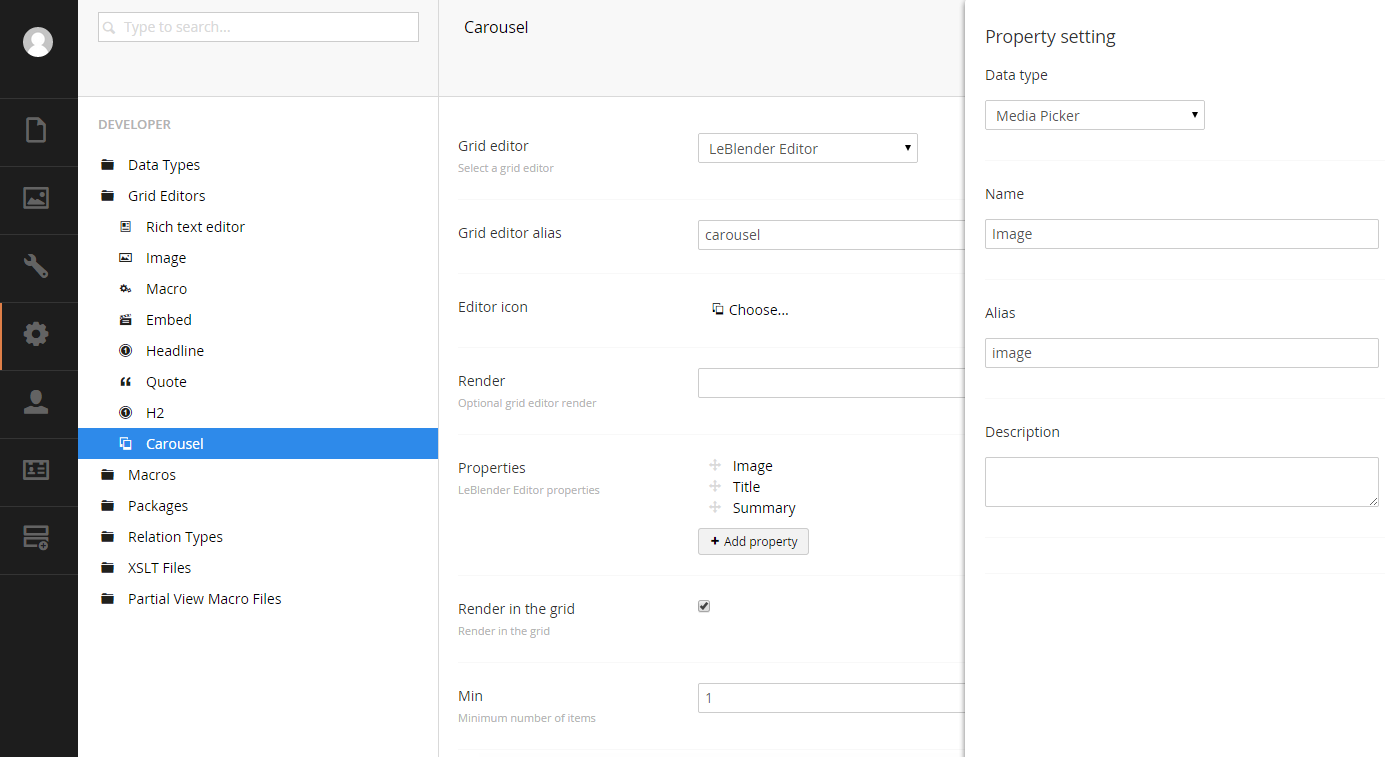Click the drag handle beside Summary property
Screen dimensions: 1396x757
pos(715,508)
